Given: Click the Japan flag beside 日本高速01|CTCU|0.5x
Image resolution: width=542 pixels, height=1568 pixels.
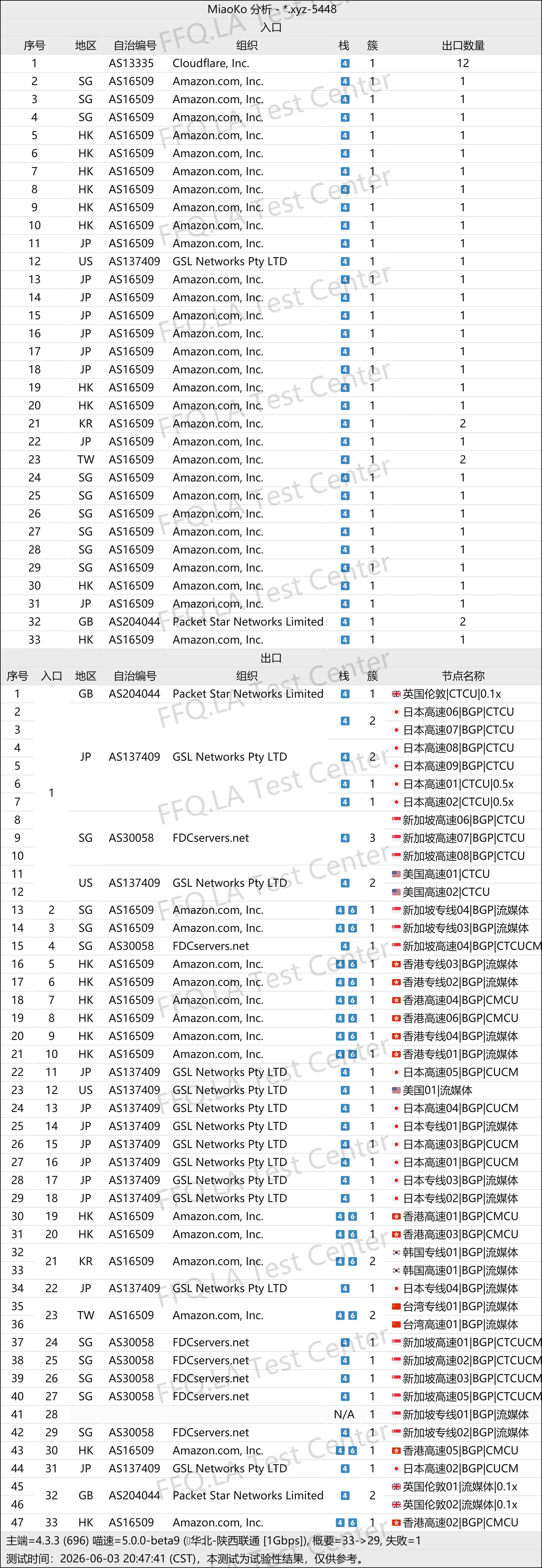Looking at the screenshot, I should 396,784.
